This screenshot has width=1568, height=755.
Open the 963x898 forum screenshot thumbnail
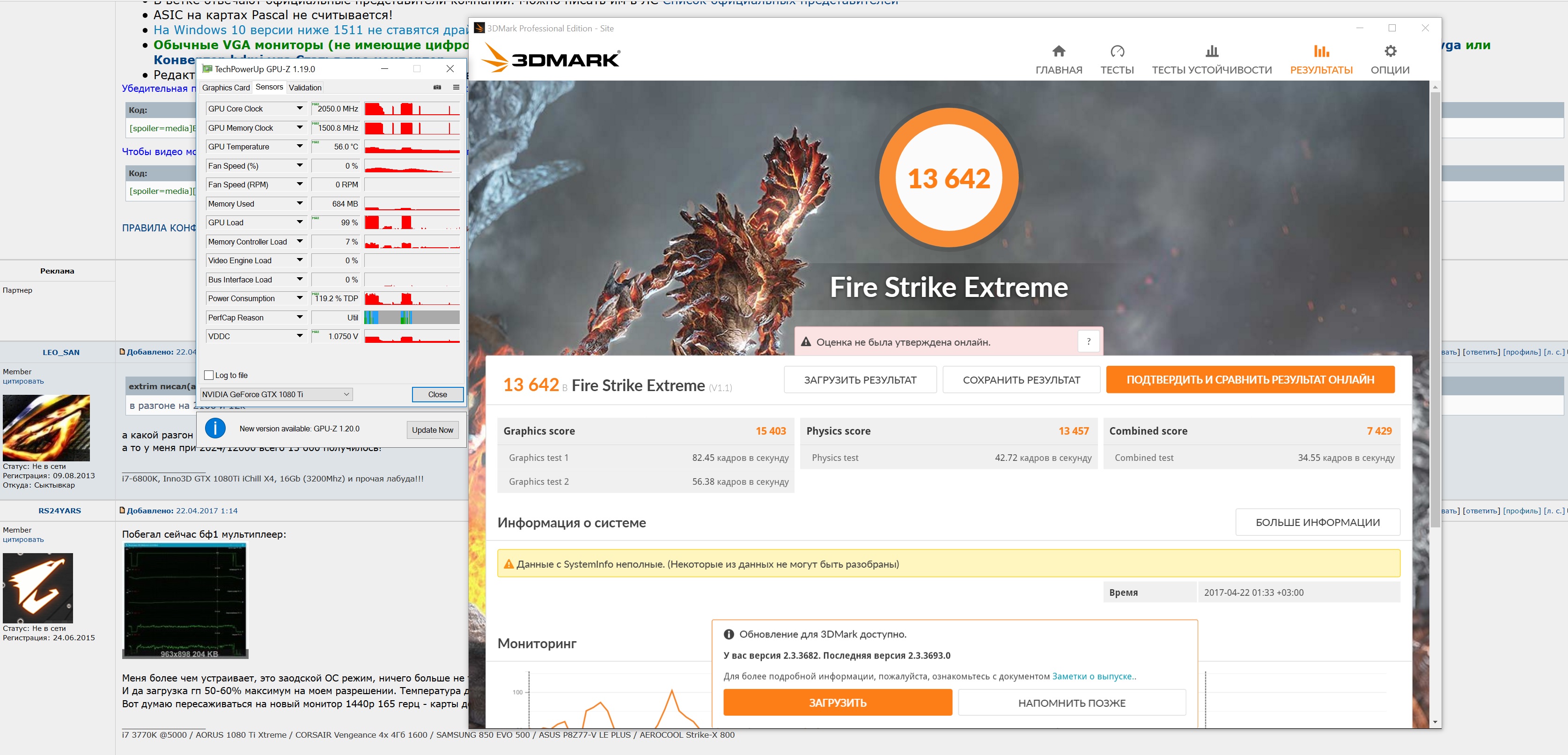pyautogui.click(x=185, y=600)
